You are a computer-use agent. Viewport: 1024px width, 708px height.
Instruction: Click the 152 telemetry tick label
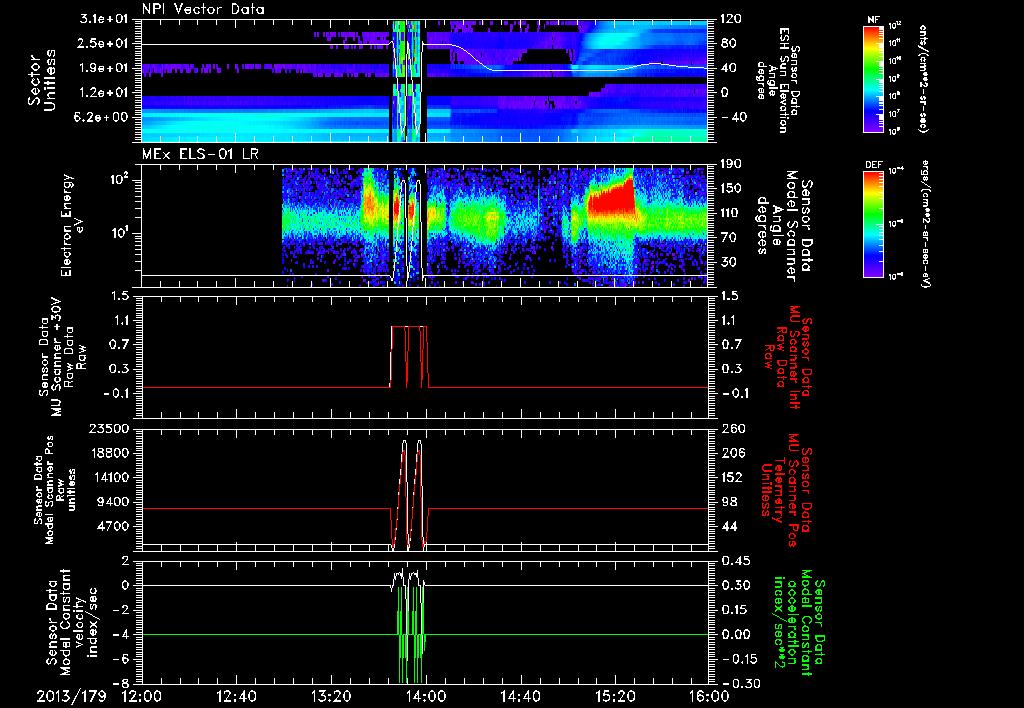tap(731, 477)
